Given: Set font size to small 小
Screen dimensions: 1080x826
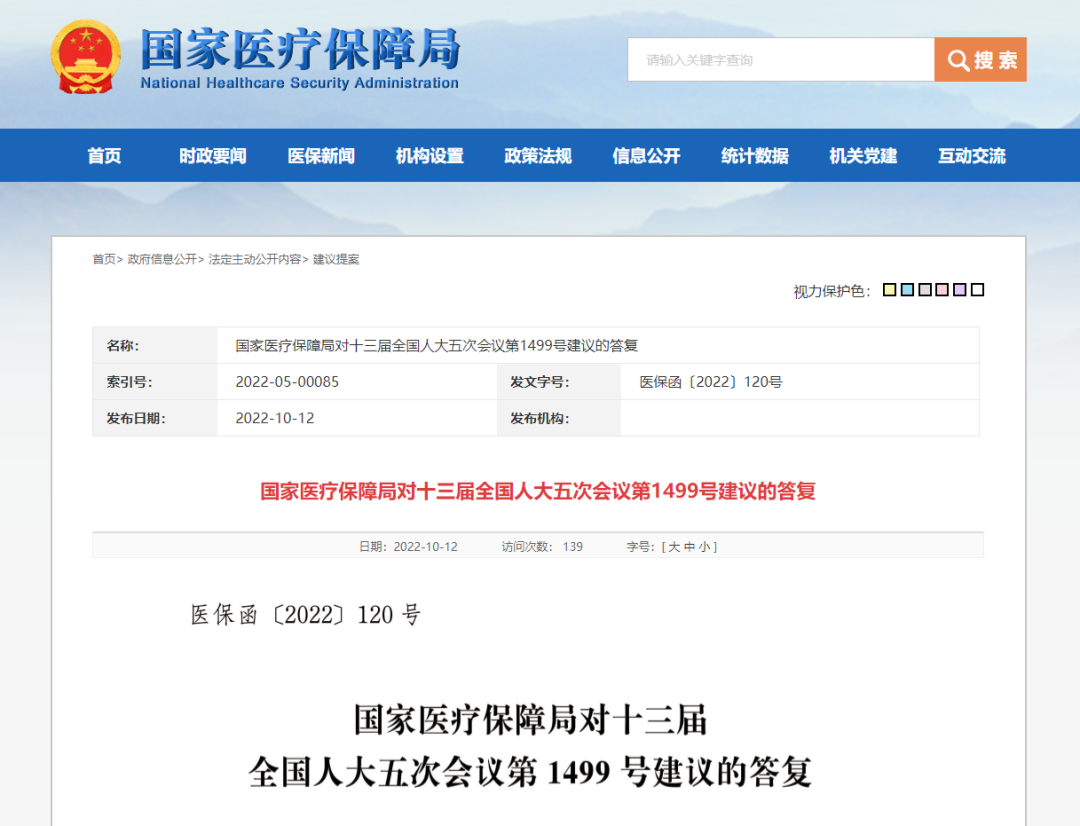Looking at the screenshot, I should [704, 547].
